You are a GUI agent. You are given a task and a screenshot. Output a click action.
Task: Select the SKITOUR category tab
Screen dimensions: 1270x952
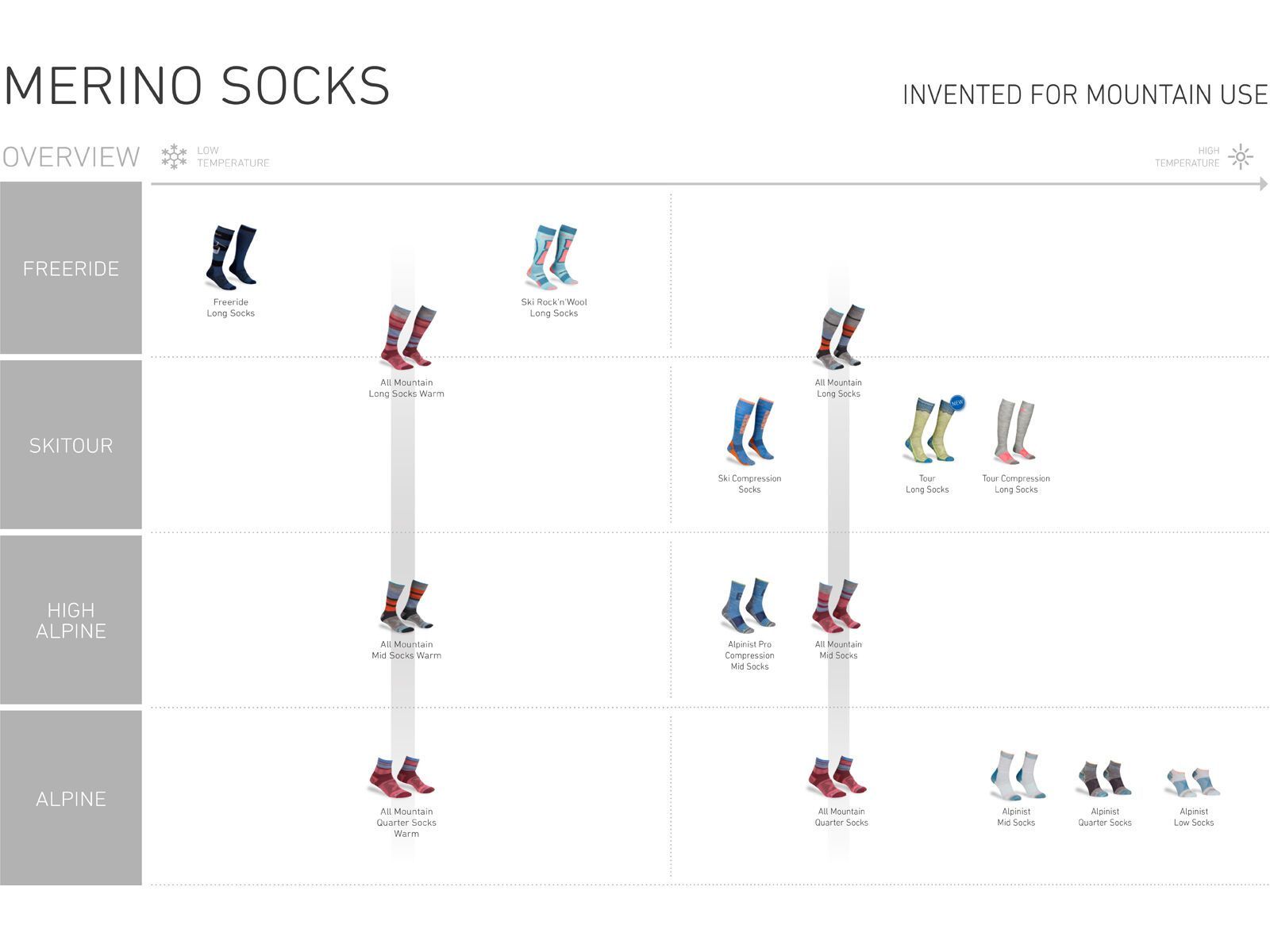pyautogui.click(x=71, y=445)
